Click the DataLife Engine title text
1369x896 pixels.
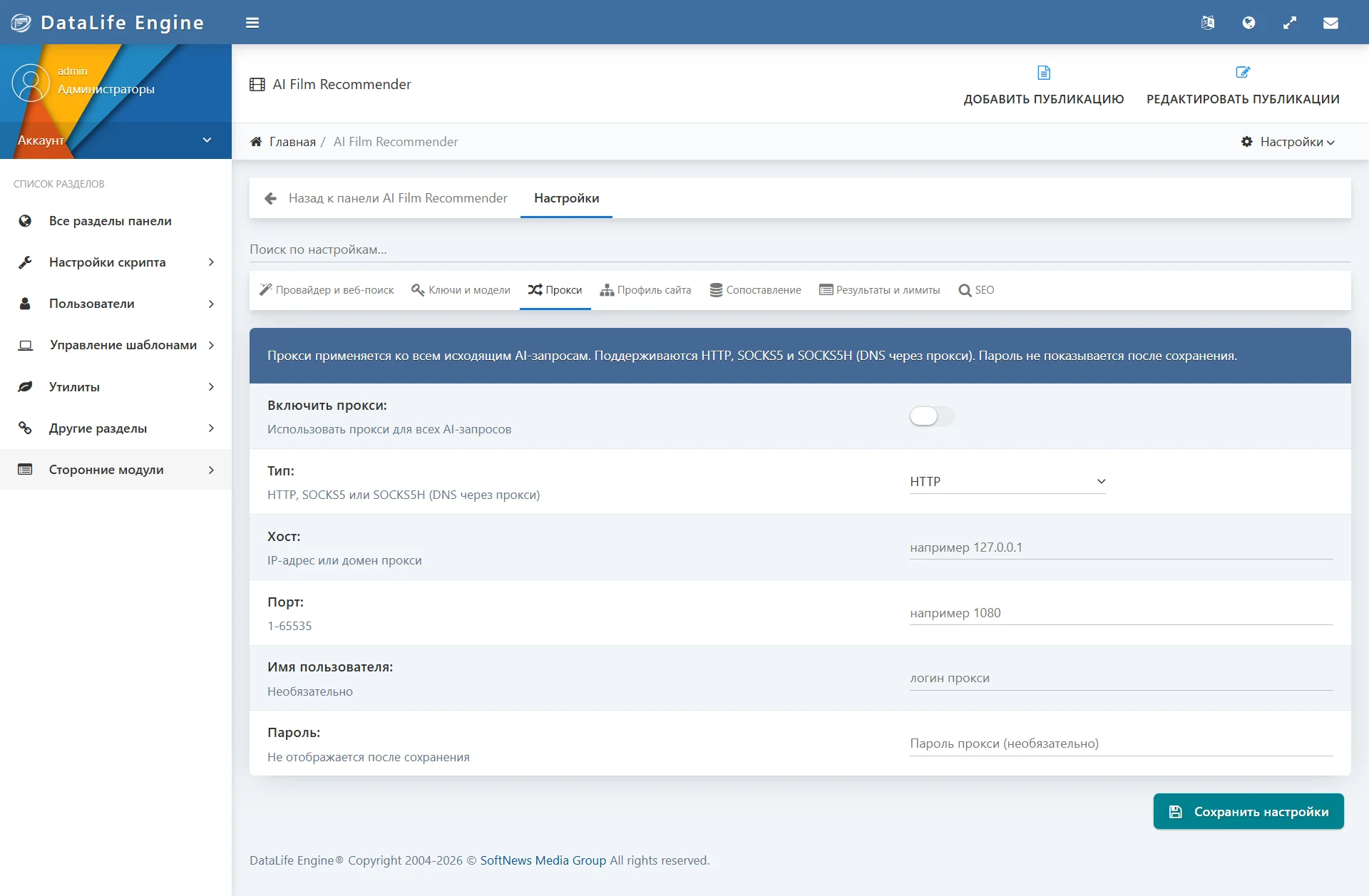coord(122,23)
